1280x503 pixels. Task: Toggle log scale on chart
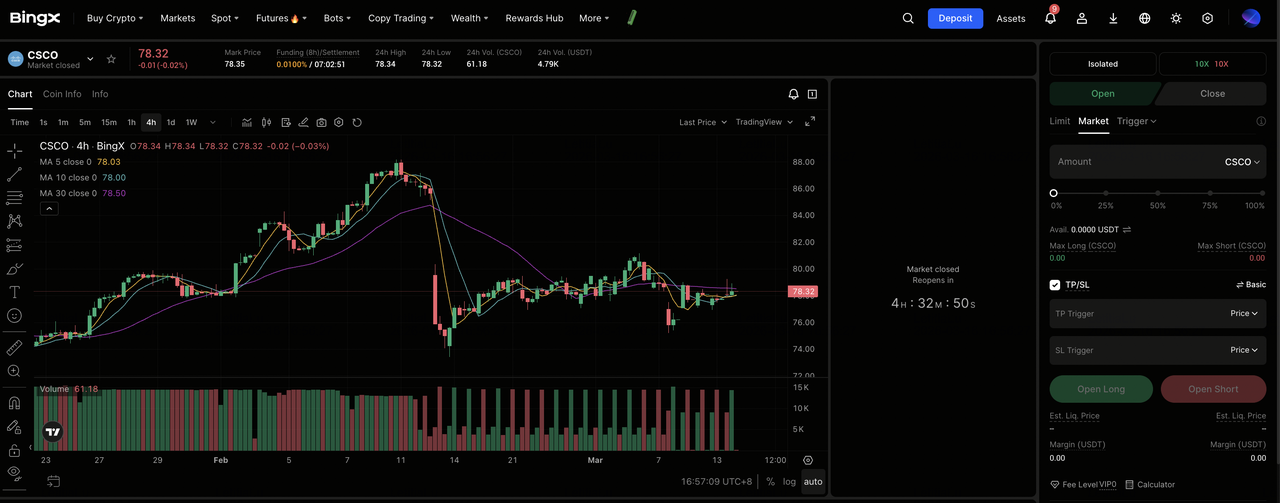pyautogui.click(x=789, y=481)
